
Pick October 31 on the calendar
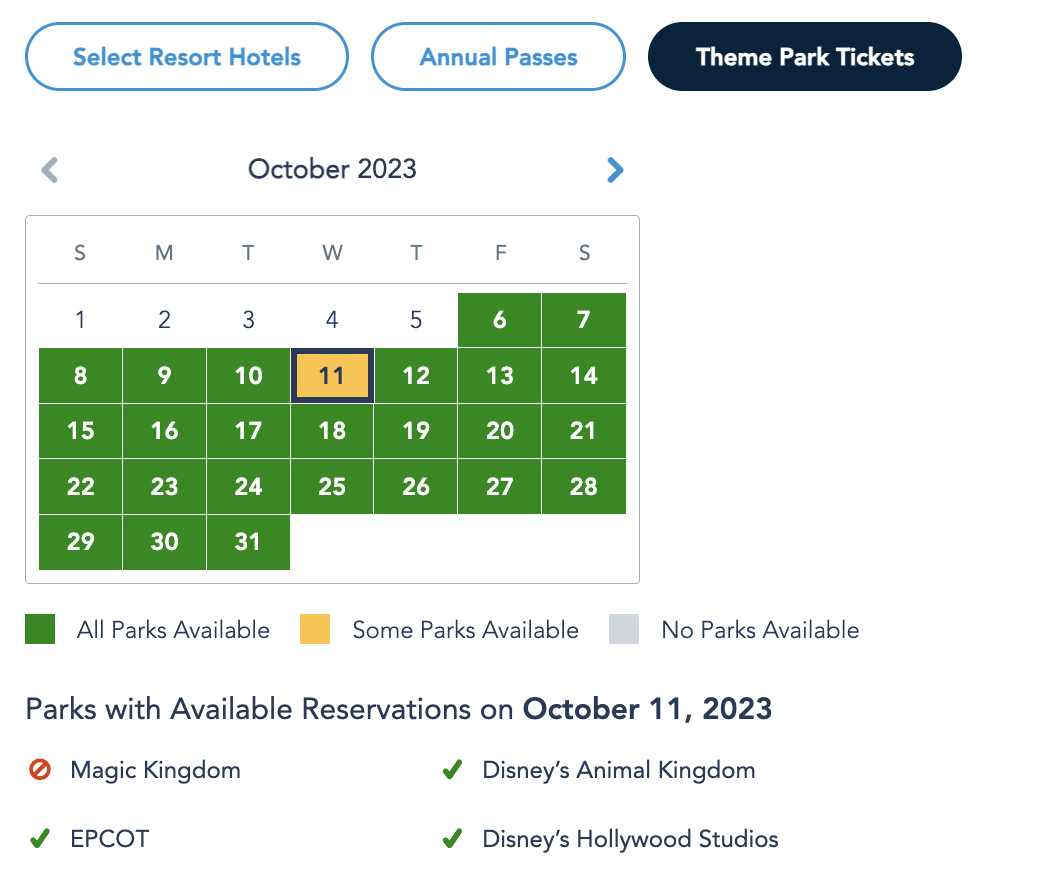pyautogui.click(x=248, y=542)
